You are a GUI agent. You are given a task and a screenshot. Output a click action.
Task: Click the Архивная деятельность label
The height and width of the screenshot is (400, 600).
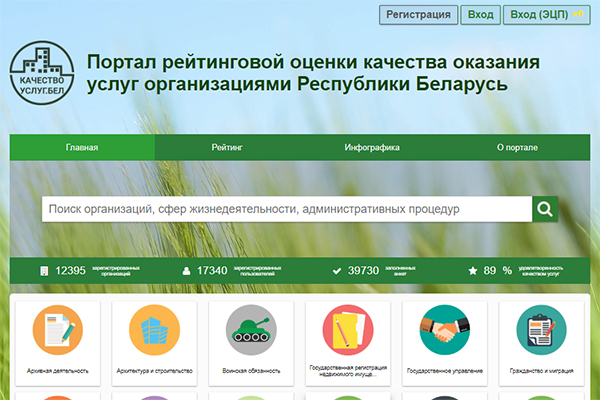click(x=58, y=371)
